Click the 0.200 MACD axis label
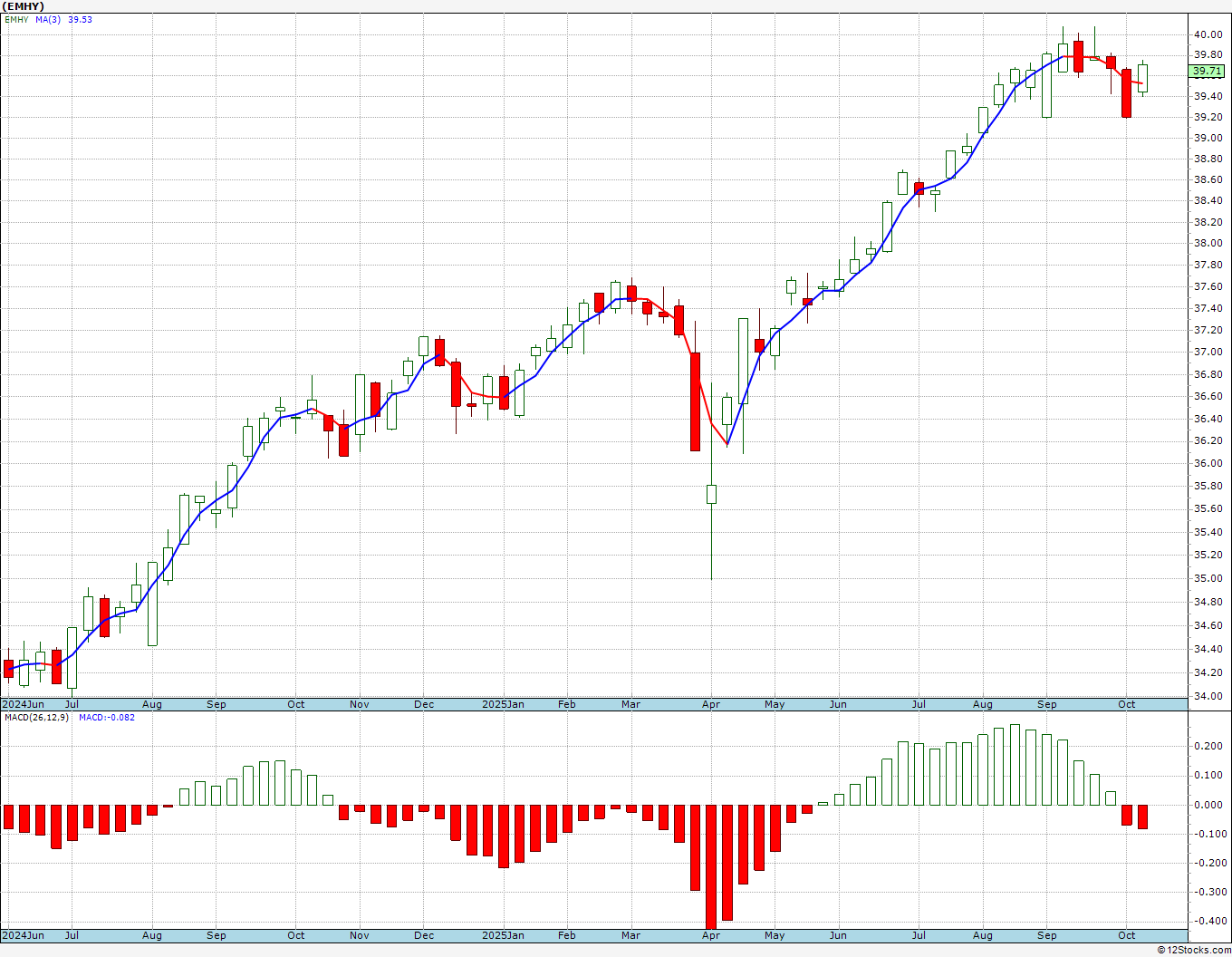 pos(1208,746)
